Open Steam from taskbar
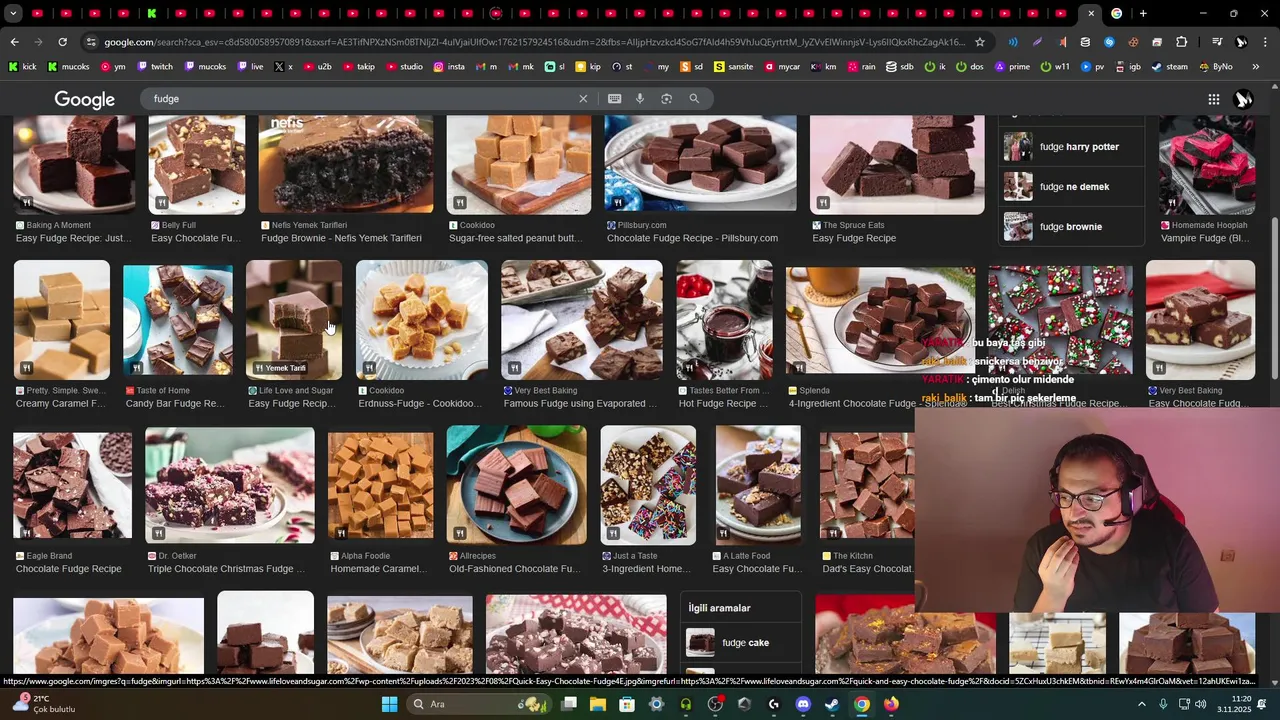 click(x=832, y=704)
